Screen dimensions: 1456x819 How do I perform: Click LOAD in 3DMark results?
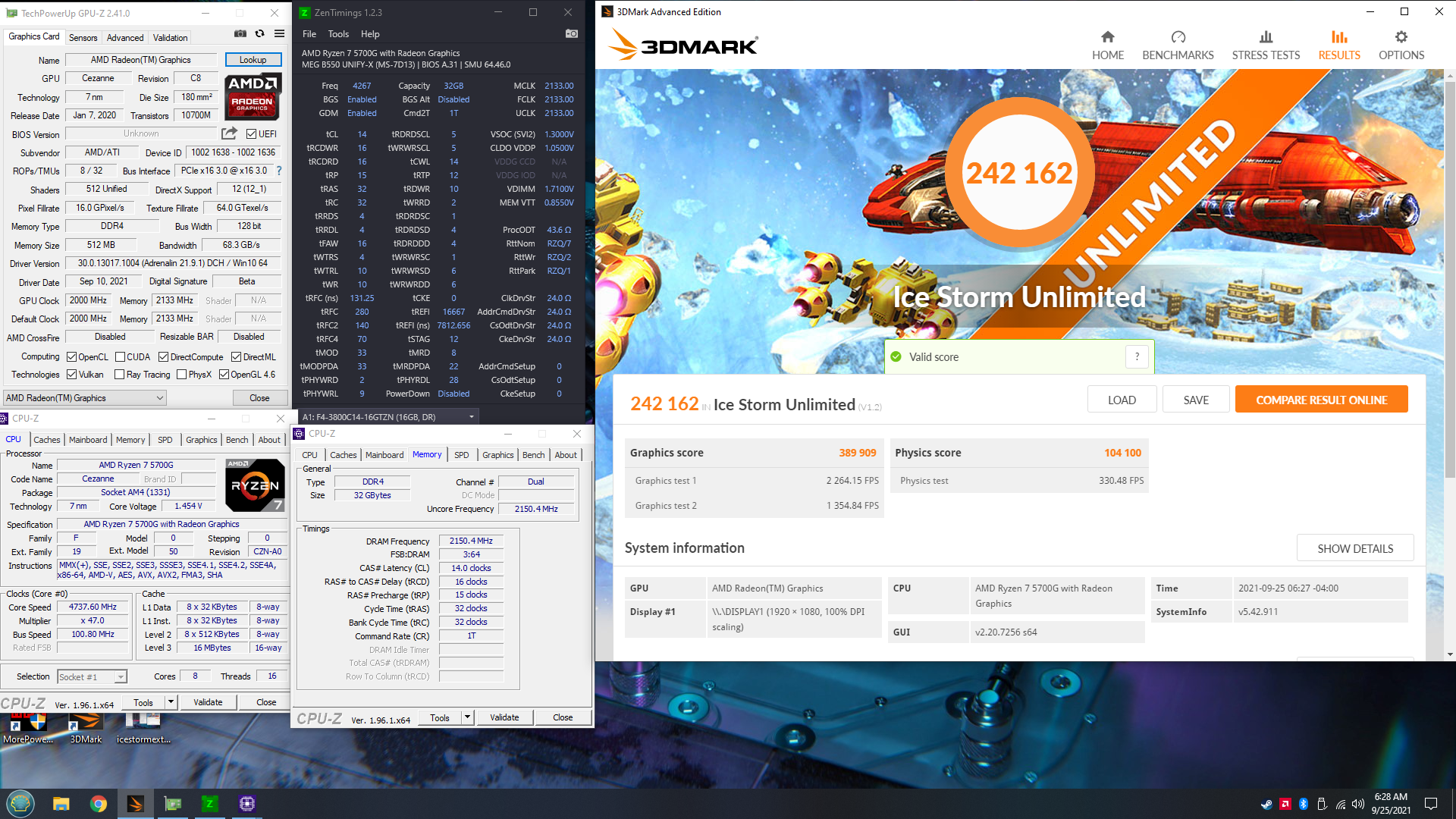pyautogui.click(x=1122, y=400)
